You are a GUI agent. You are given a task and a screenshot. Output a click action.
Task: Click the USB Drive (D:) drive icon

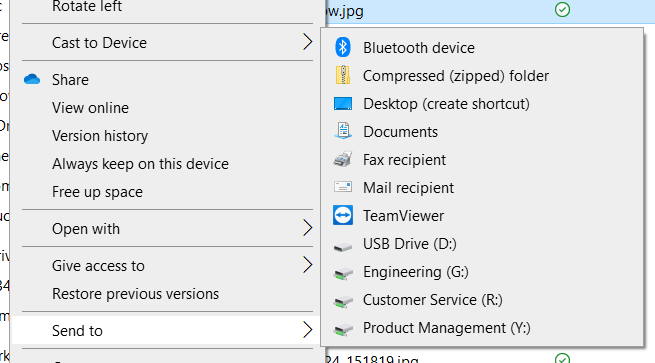pyautogui.click(x=343, y=247)
